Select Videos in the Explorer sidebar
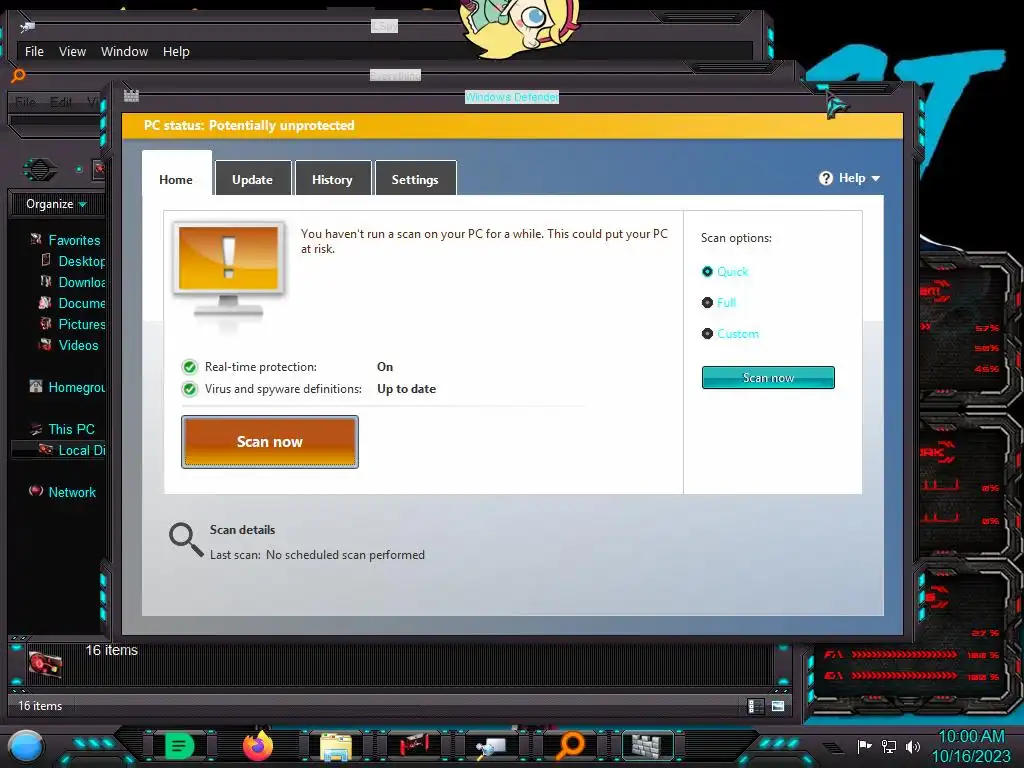The height and width of the screenshot is (768, 1024). pyautogui.click(x=78, y=345)
